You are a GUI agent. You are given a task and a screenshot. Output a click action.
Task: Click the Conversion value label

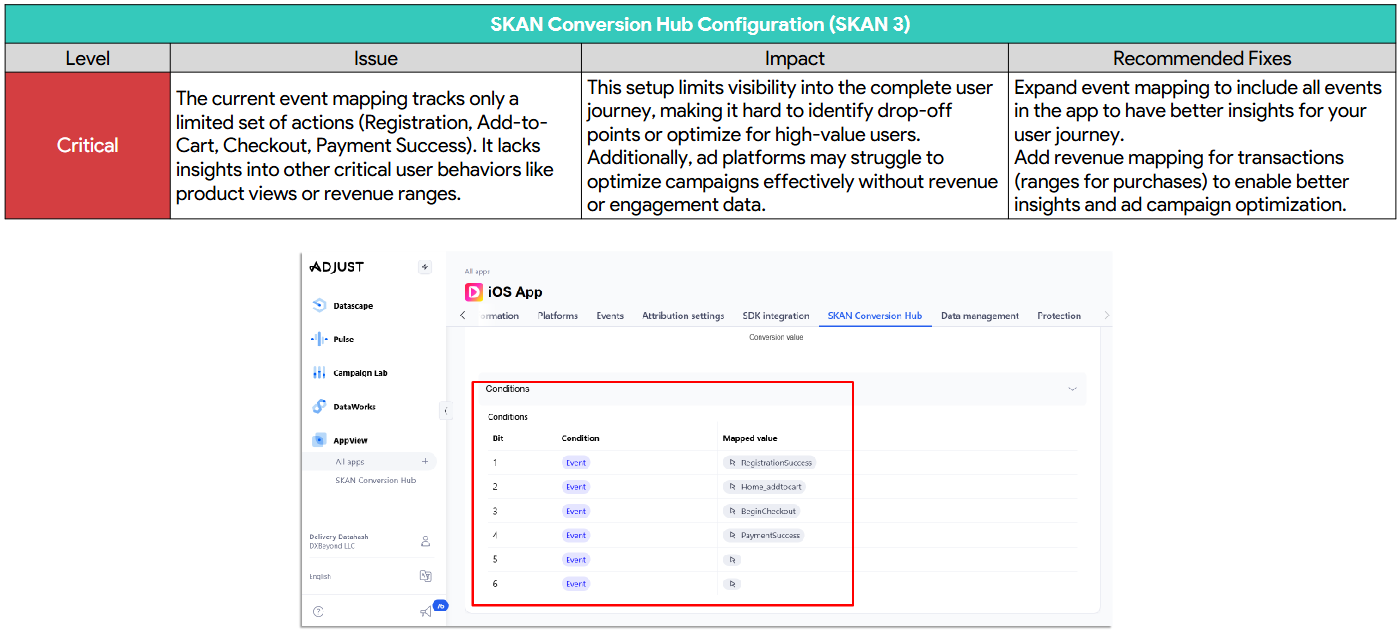click(x=776, y=338)
